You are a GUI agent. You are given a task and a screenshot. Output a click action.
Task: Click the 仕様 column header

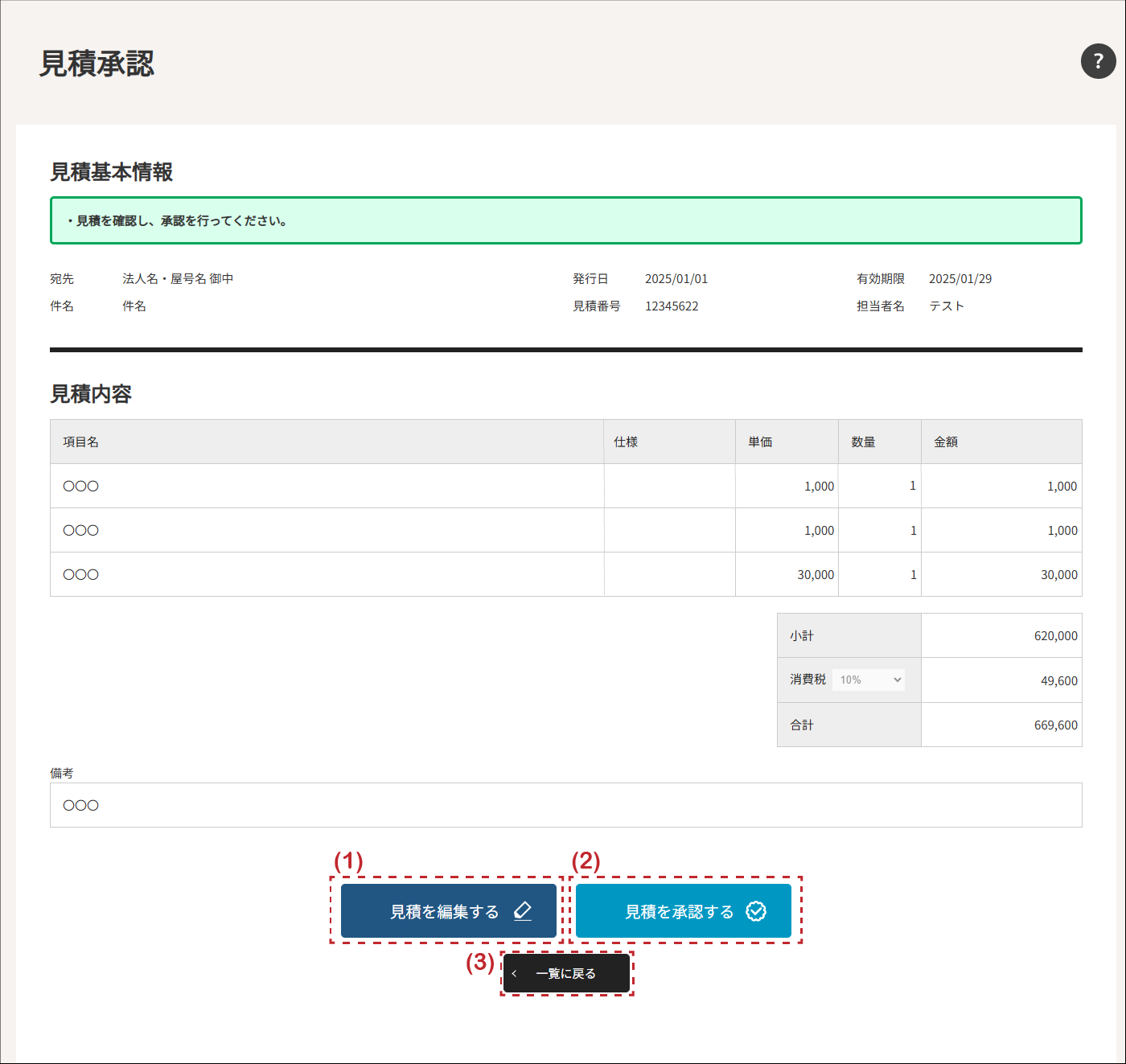pos(626,442)
